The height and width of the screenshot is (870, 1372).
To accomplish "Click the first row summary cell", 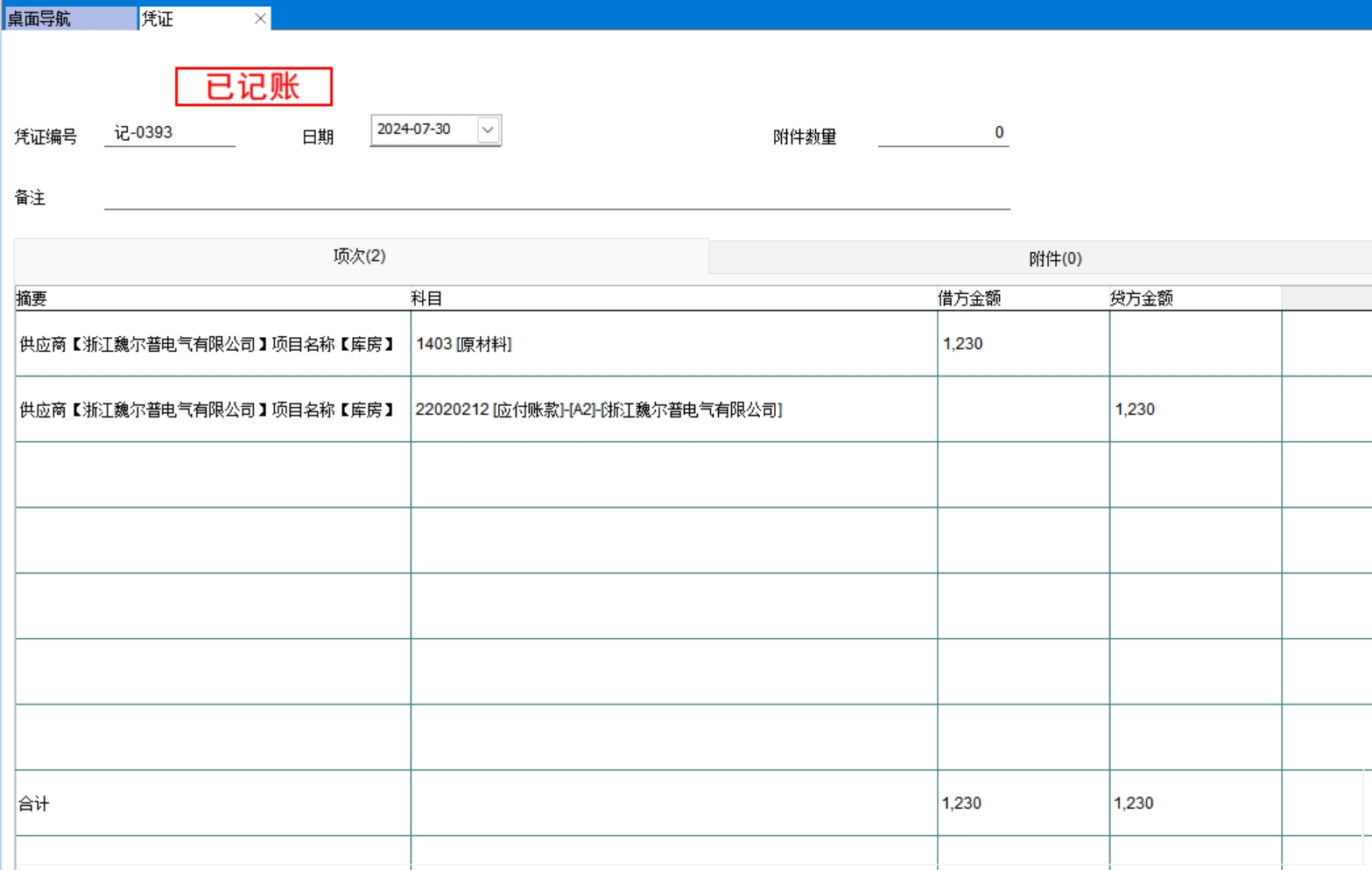I will [212, 344].
